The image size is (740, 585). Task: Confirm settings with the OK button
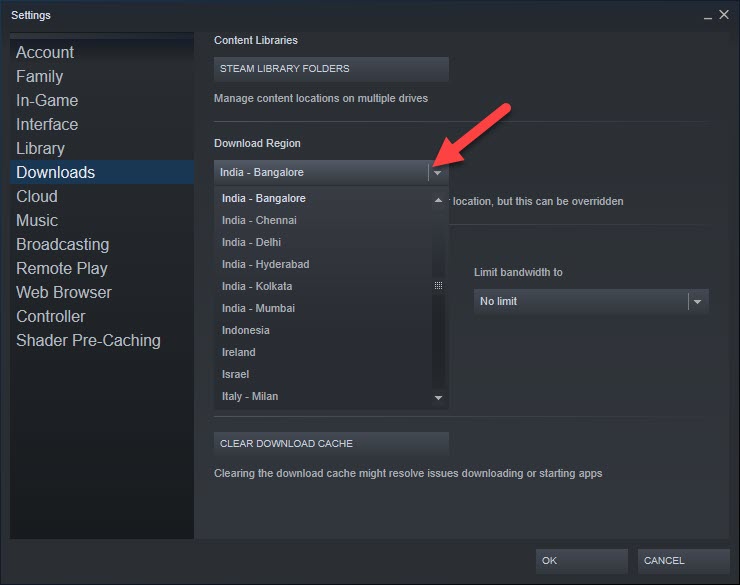point(581,561)
